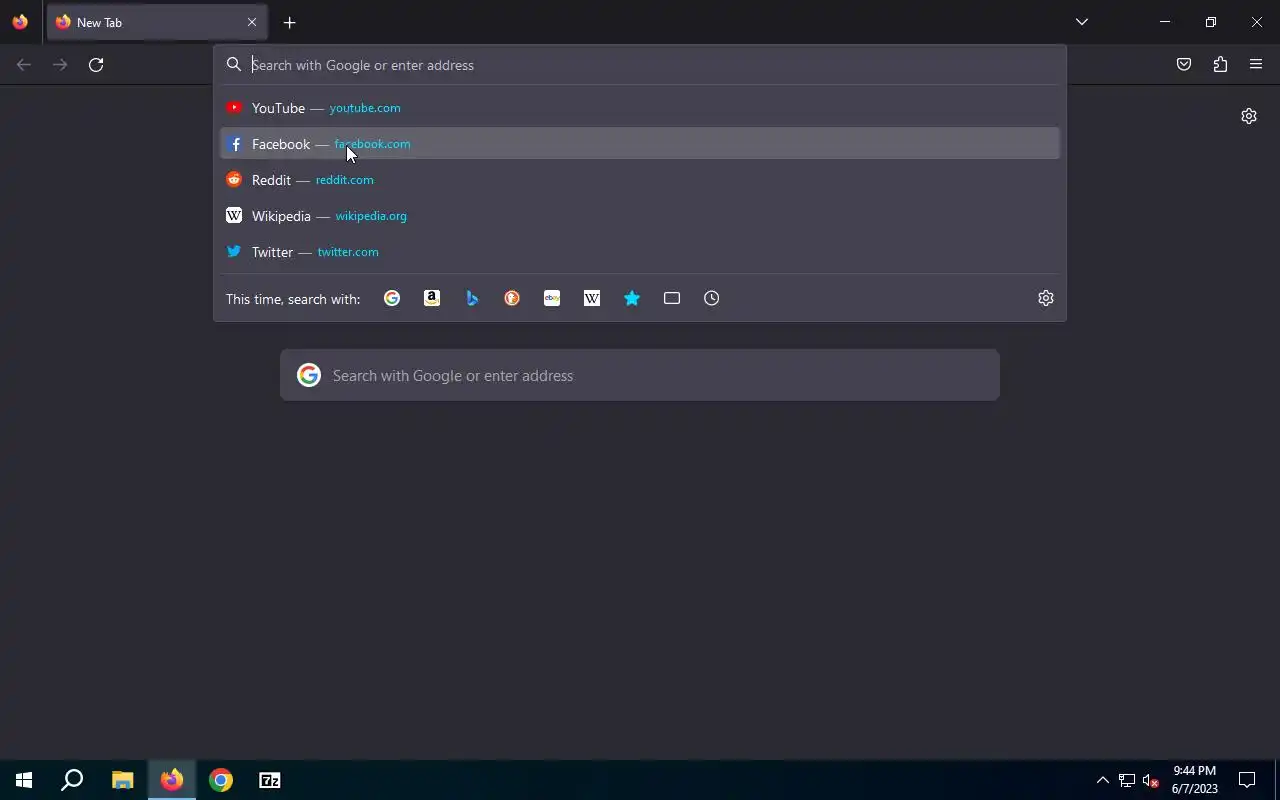
Task: Search in open Tabs icon
Action: (672, 298)
